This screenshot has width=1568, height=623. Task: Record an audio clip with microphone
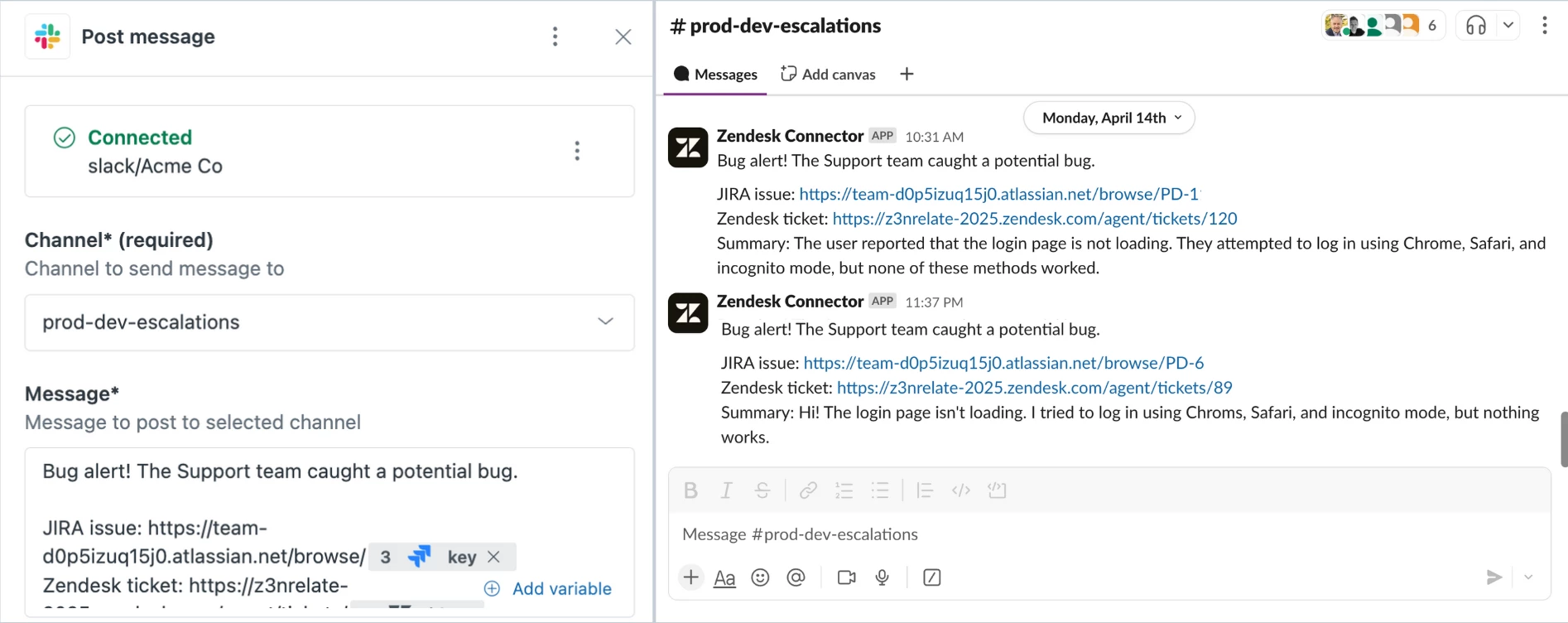[883, 577]
